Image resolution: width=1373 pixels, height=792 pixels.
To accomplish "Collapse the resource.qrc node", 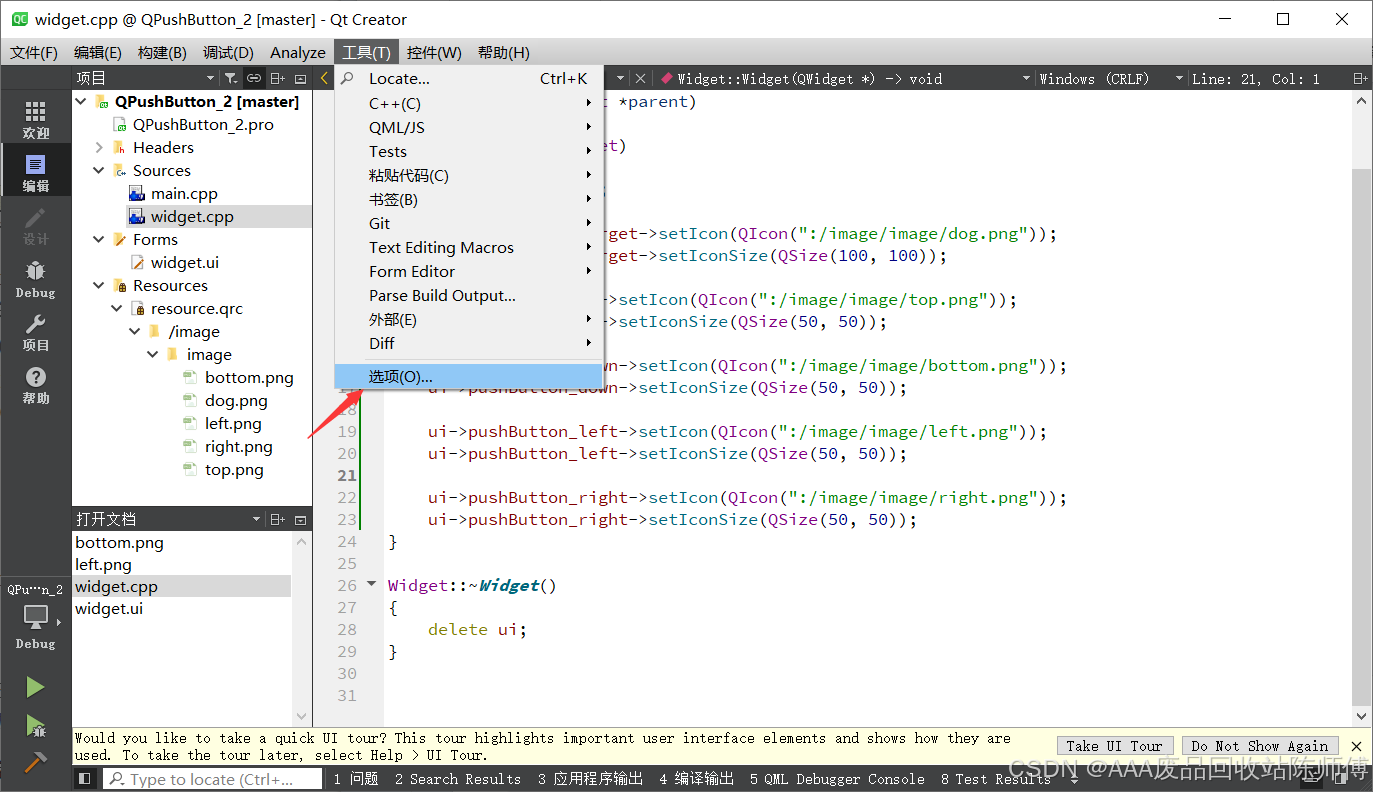I will [x=117, y=308].
